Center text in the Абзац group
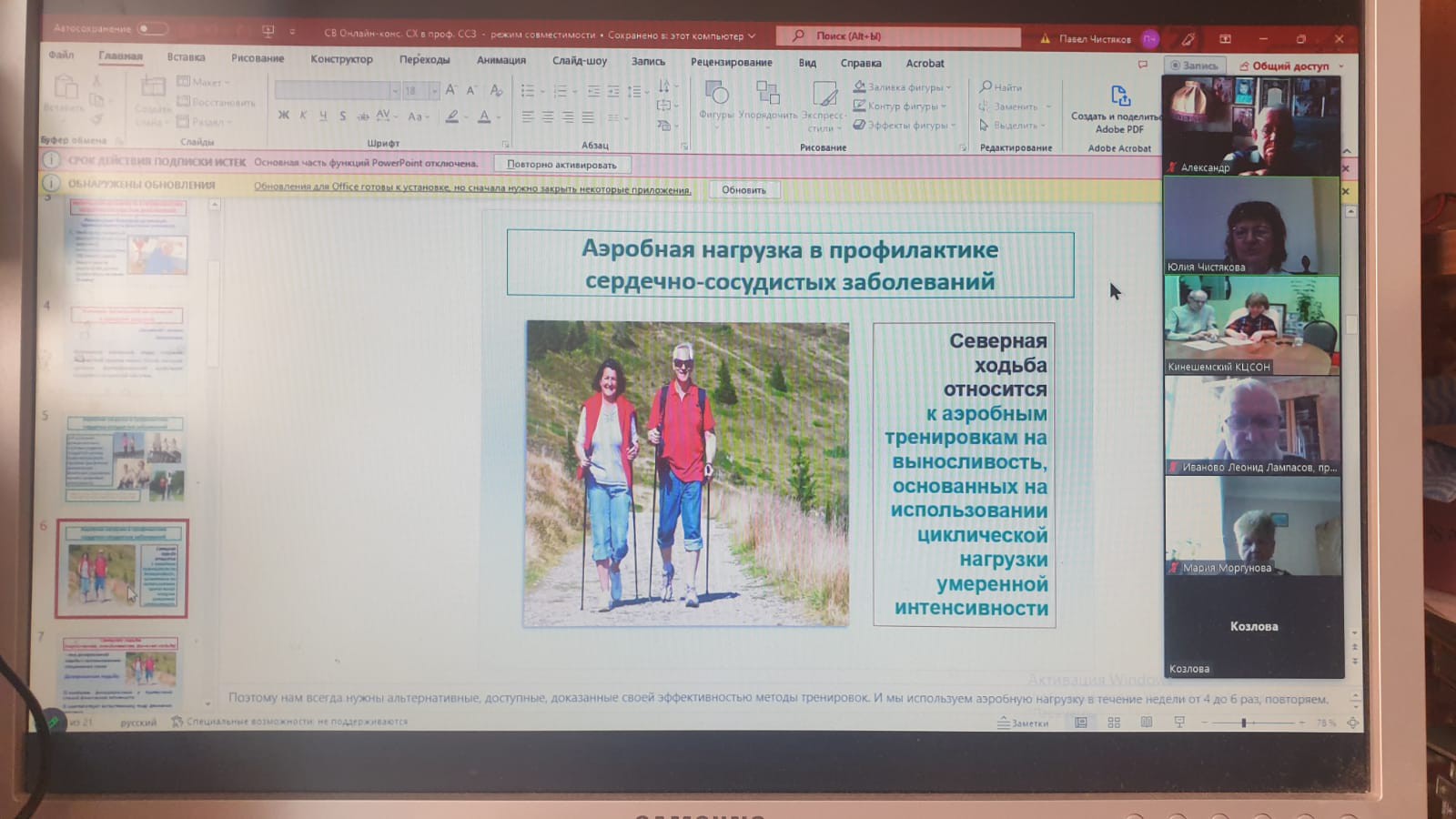 pos(548,117)
